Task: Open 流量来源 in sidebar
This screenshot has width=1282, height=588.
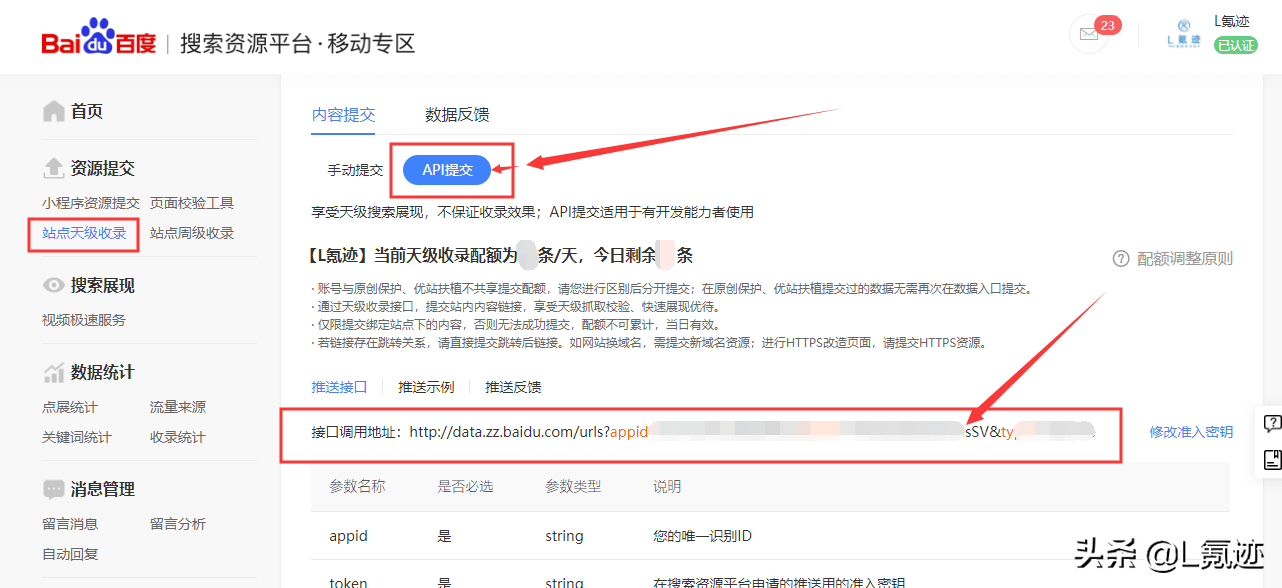Action: tap(178, 407)
